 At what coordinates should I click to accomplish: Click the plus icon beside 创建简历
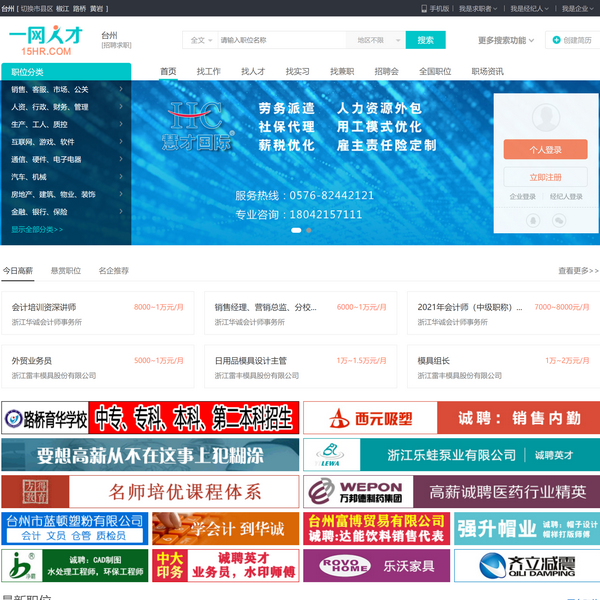pyautogui.click(x=555, y=41)
